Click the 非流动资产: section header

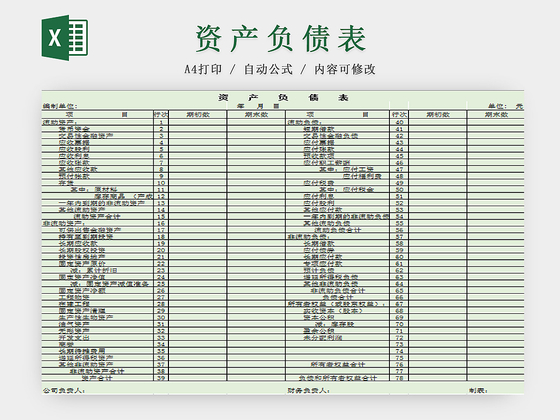[64, 223]
